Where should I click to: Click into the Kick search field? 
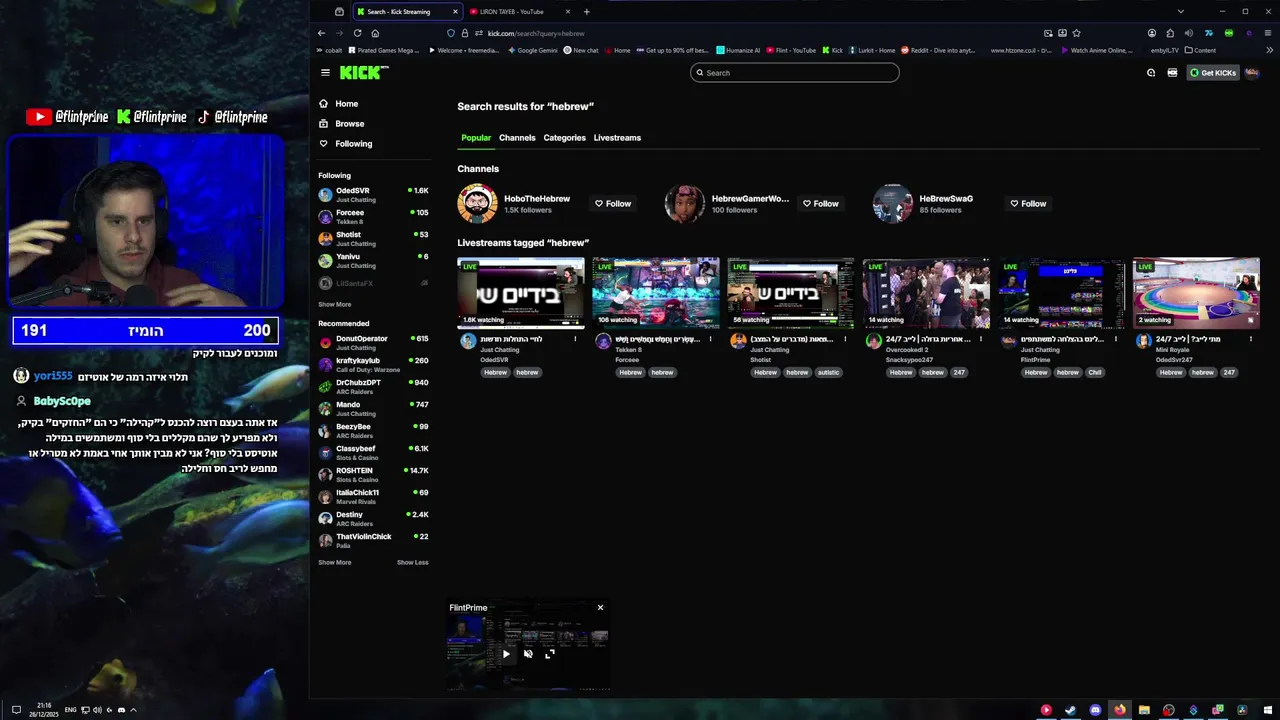pyautogui.click(x=795, y=73)
